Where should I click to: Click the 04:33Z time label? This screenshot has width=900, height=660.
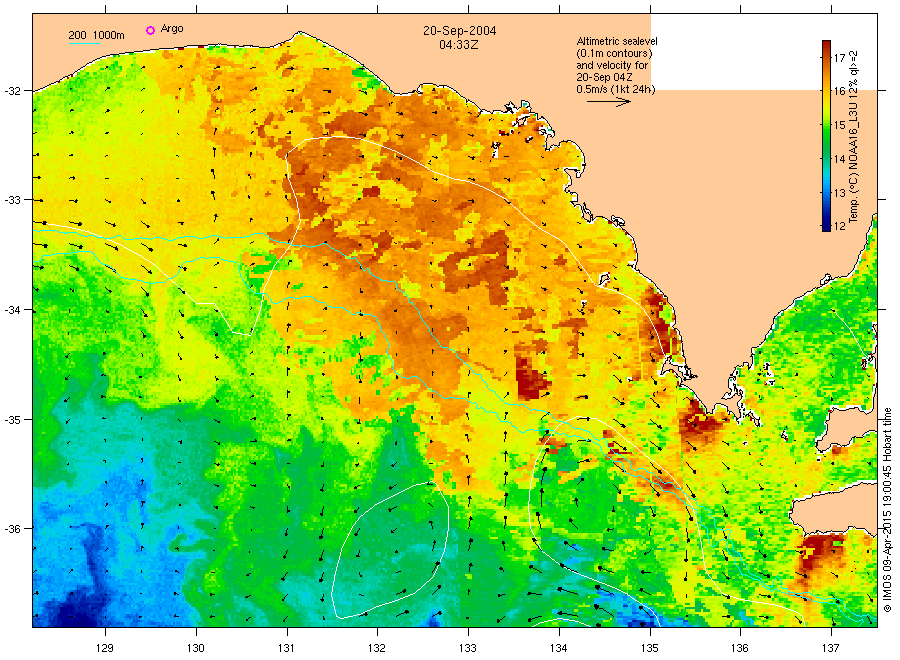[459, 45]
